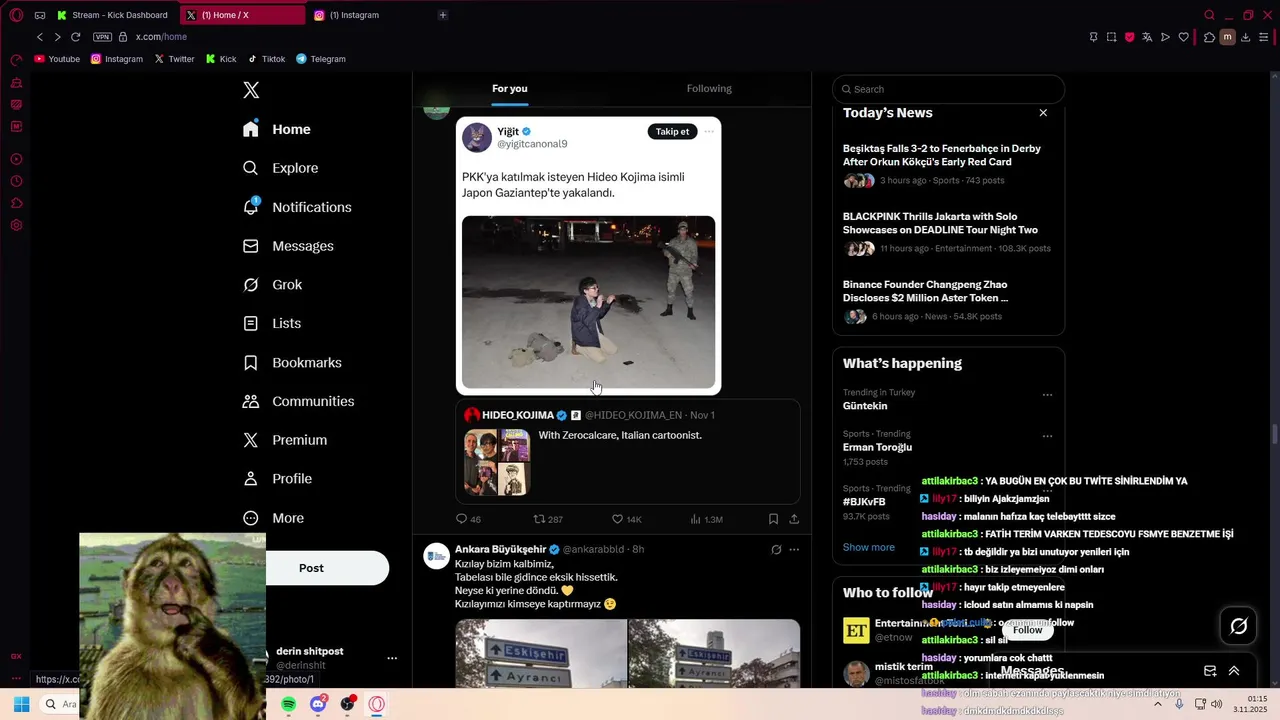Open the Opera menu logo
The height and width of the screenshot is (720, 1280).
point(16,15)
